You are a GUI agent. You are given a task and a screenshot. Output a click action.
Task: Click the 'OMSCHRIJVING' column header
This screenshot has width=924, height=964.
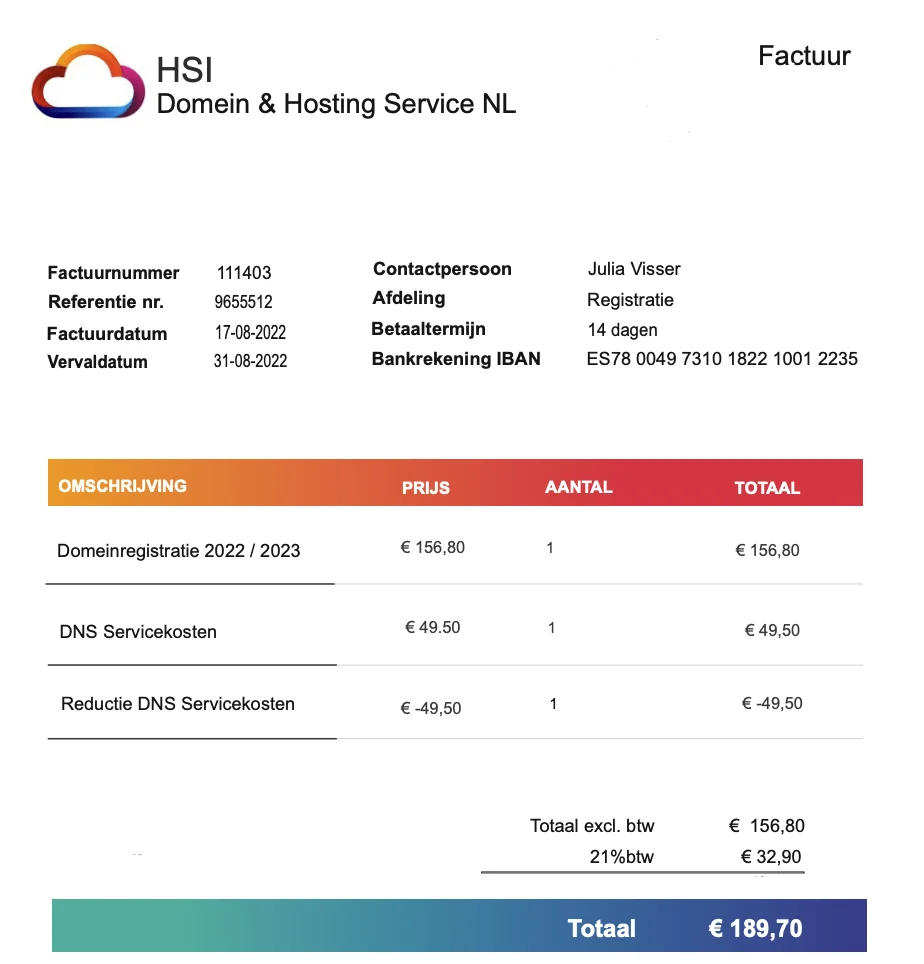(122, 486)
